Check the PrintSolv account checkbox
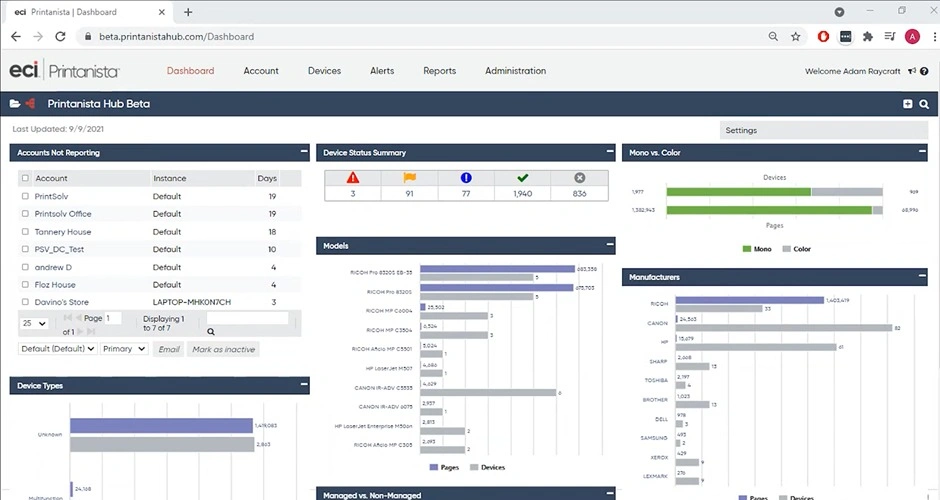The height and width of the screenshot is (500, 940). pos(25,196)
